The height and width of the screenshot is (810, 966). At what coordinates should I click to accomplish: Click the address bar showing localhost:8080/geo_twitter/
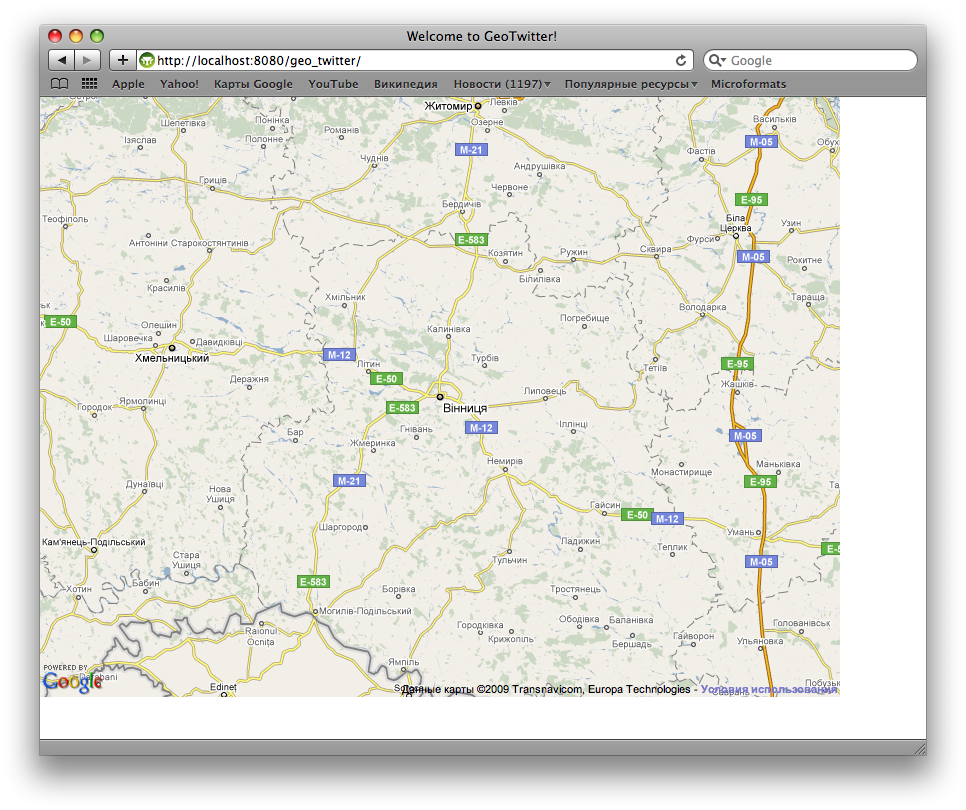pyautogui.click(x=415, y=60)
